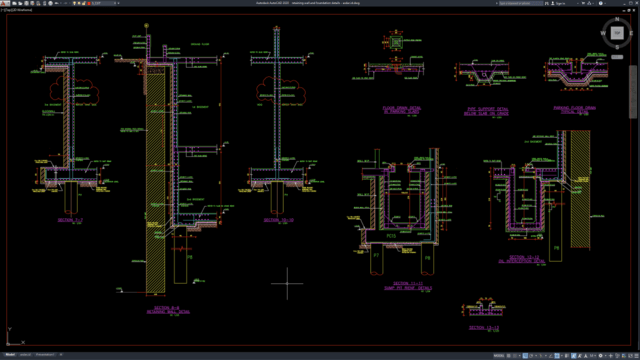This screenshot has width=640, height=360.
Task: Click the PC15 label in sump pit section
Action: coord(391,236)
